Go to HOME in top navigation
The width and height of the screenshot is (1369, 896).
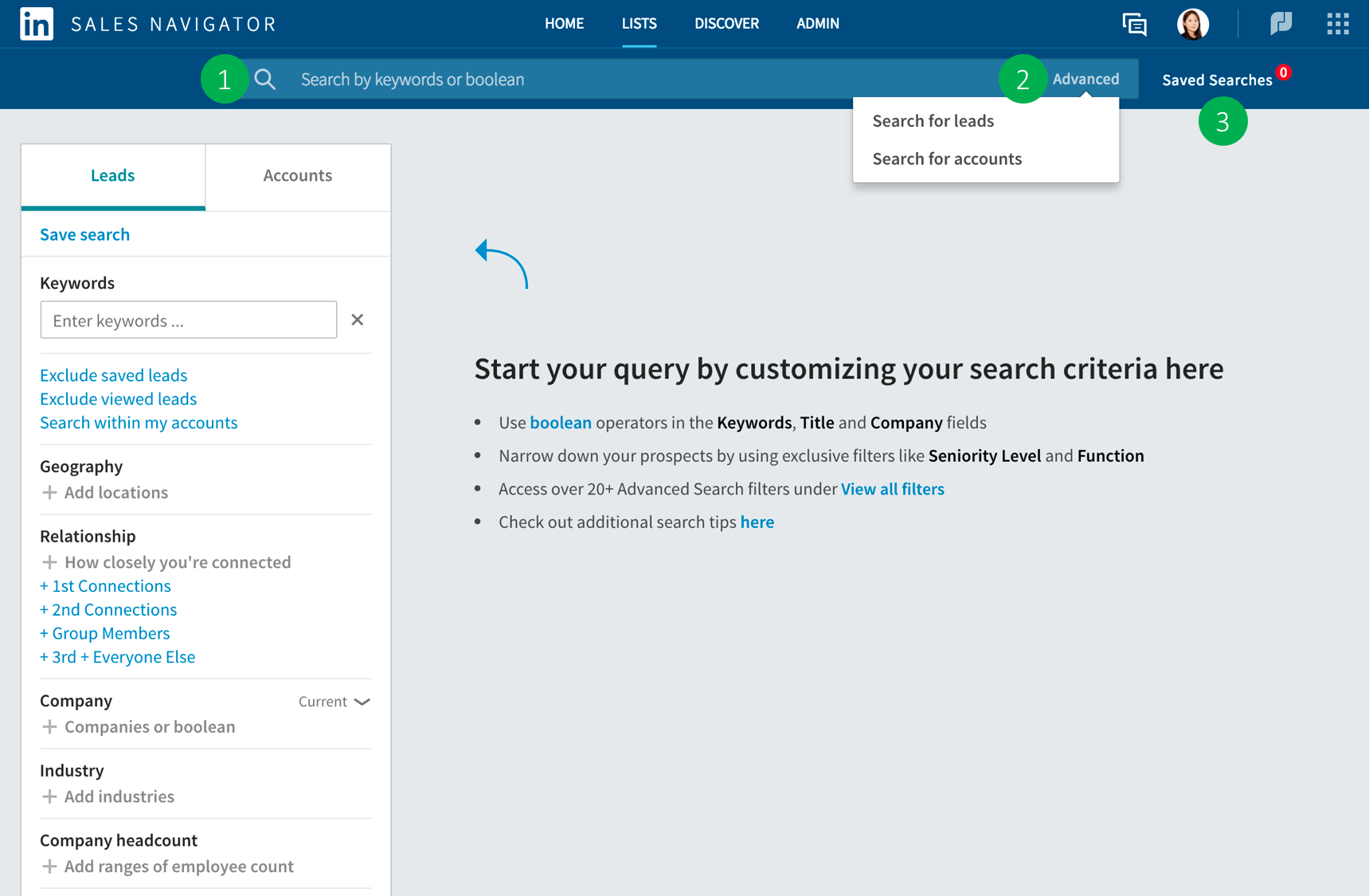click(564, 24)
